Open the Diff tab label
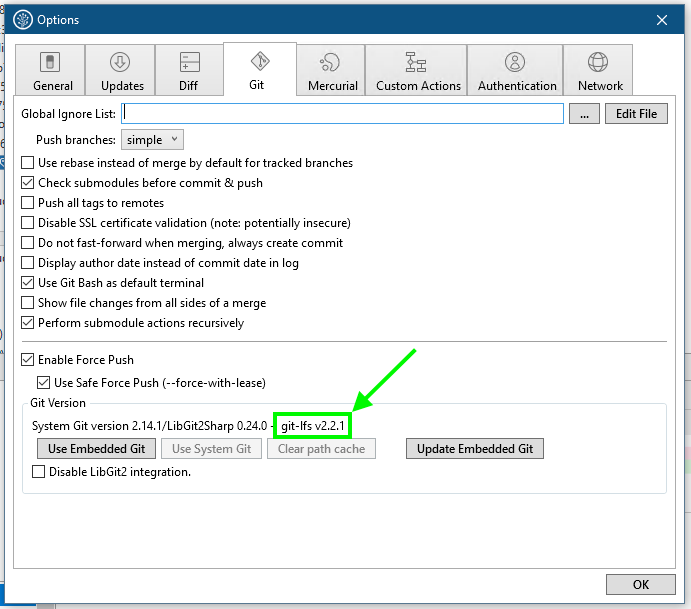 (x=188, y=85)
